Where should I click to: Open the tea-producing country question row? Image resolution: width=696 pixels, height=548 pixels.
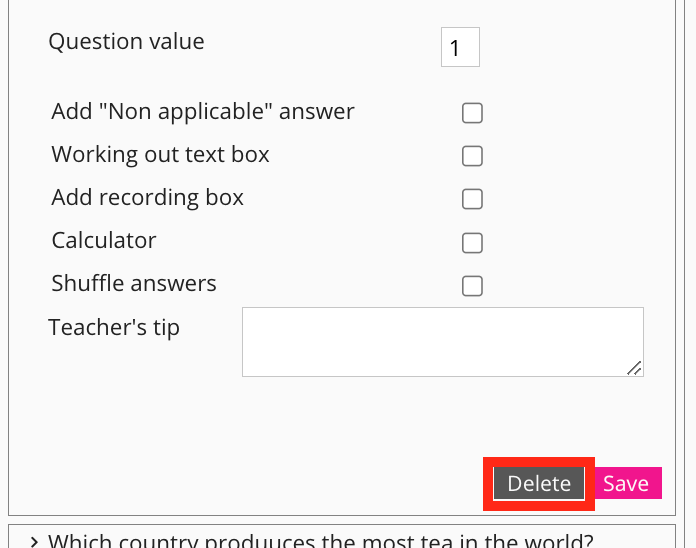pyautogui.click(x=320, y=541)
